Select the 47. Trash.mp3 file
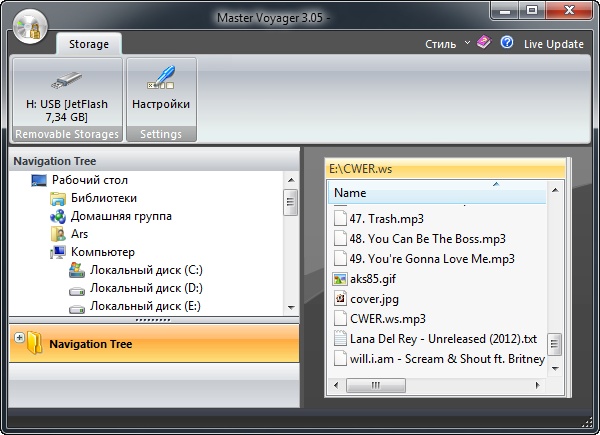Image resolution: width=600 pixels, height=435 pixels. click(385, 217)
